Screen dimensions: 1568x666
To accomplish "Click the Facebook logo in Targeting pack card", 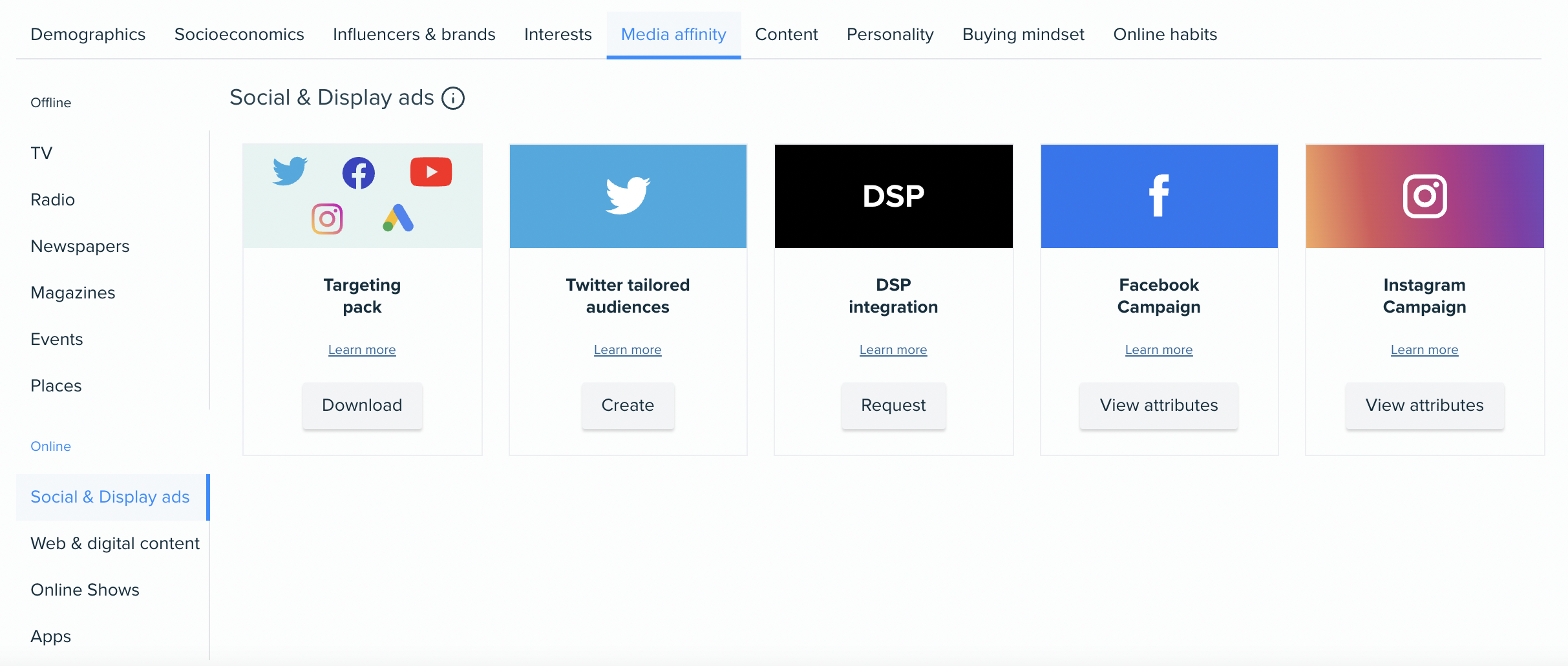I will point(359,173).
